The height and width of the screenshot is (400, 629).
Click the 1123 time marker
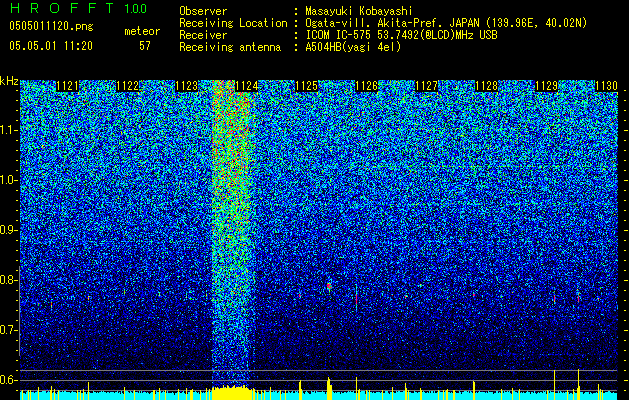(x=187, y=86)
